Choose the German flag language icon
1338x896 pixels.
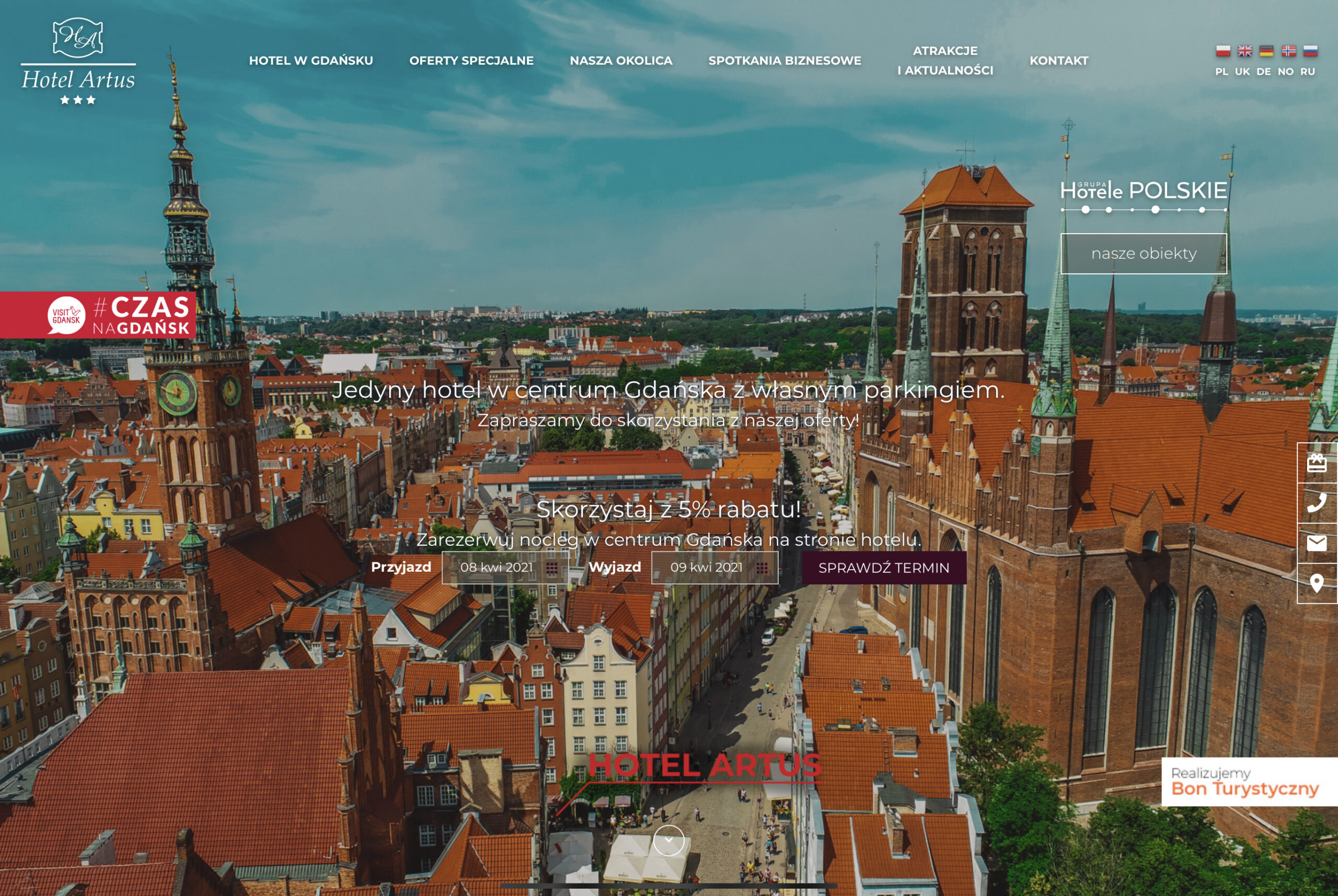1266,51
